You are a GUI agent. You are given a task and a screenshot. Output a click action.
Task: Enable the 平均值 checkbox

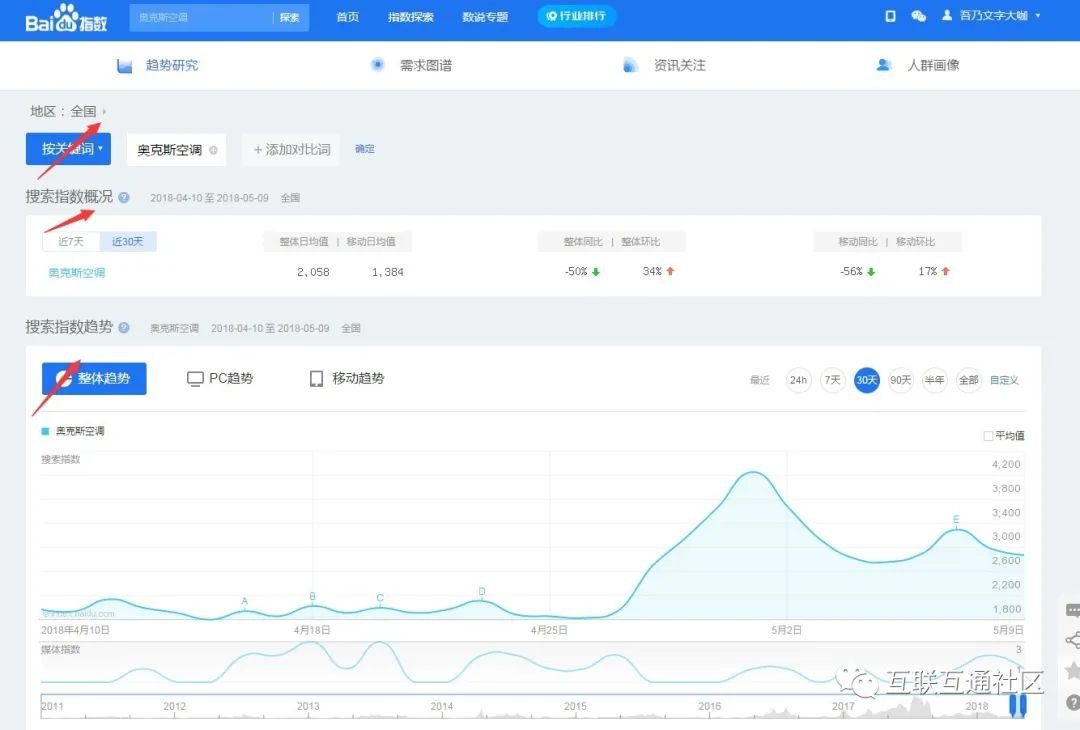pos(988,436)
